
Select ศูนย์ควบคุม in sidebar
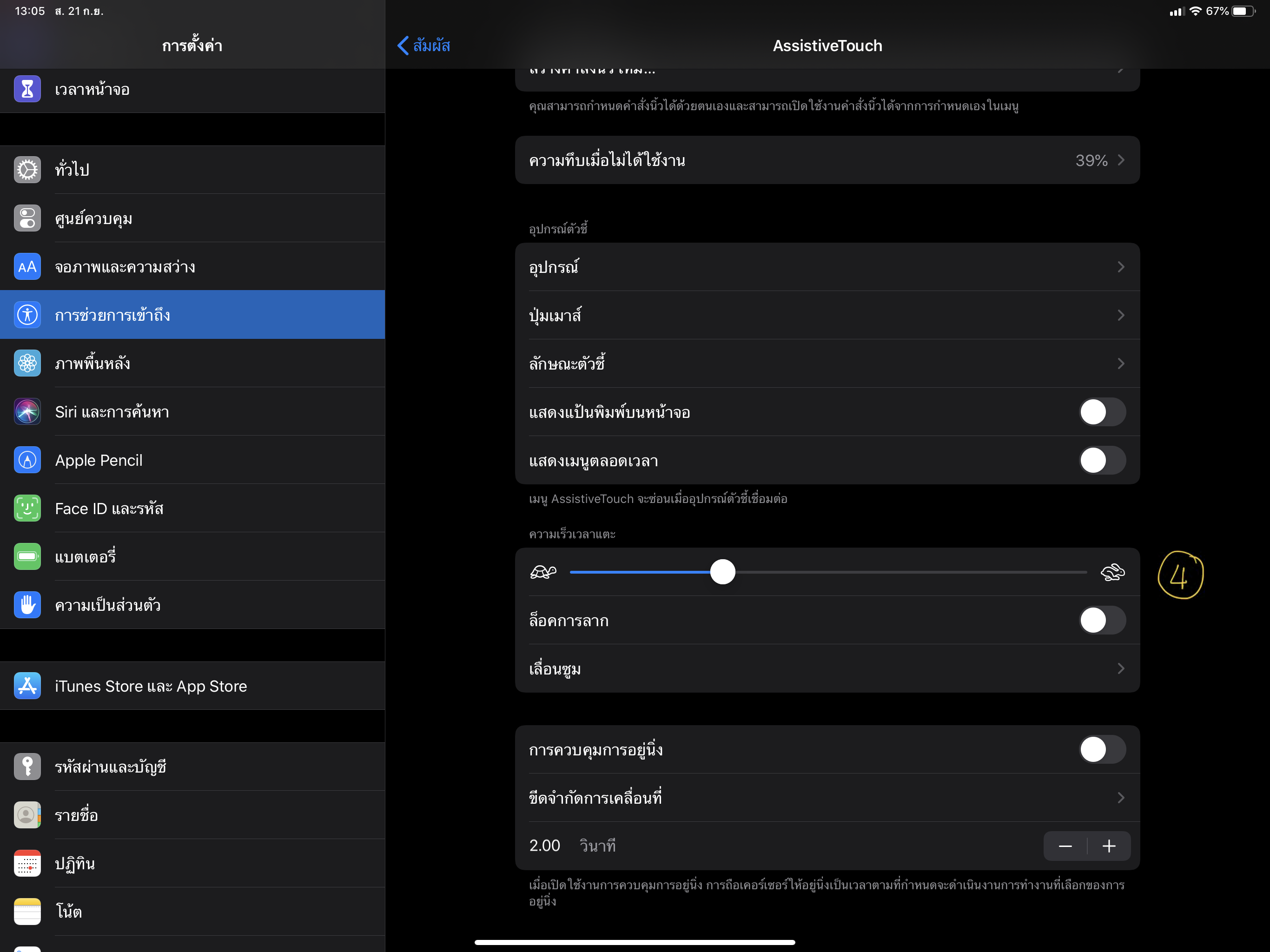[x=192, y=218]
